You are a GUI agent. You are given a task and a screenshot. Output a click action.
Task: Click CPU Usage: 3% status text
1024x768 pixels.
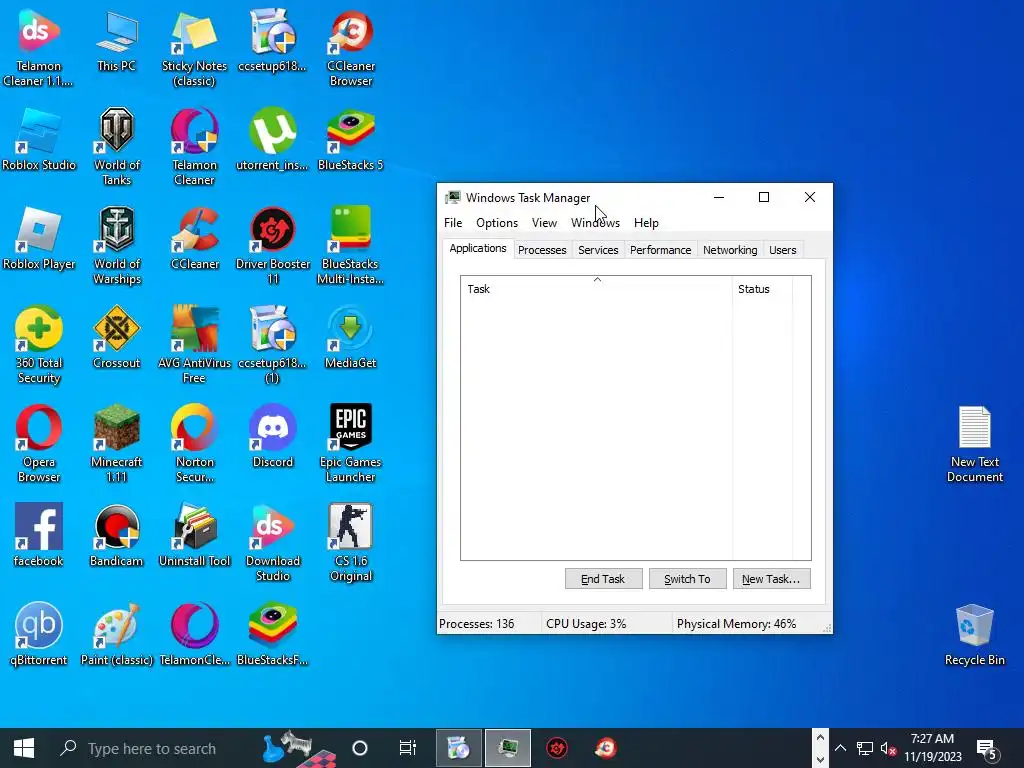[586, 624]
